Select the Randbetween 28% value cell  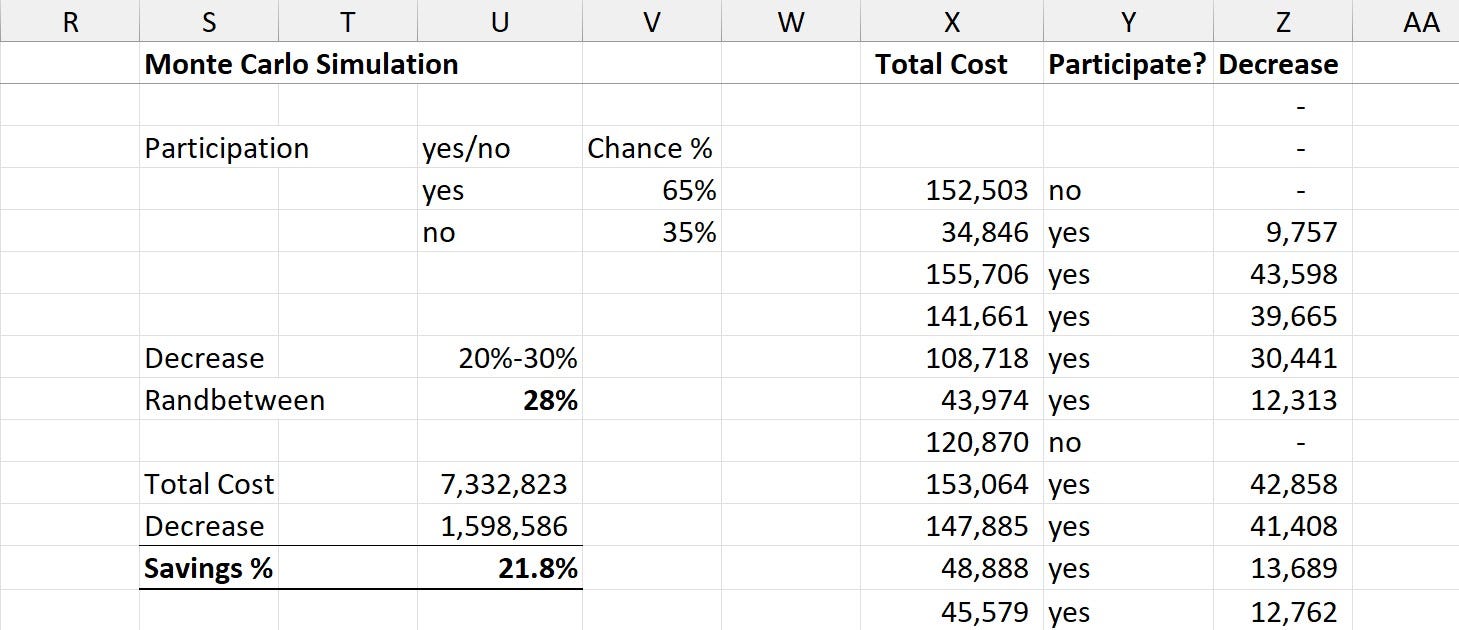500,400
